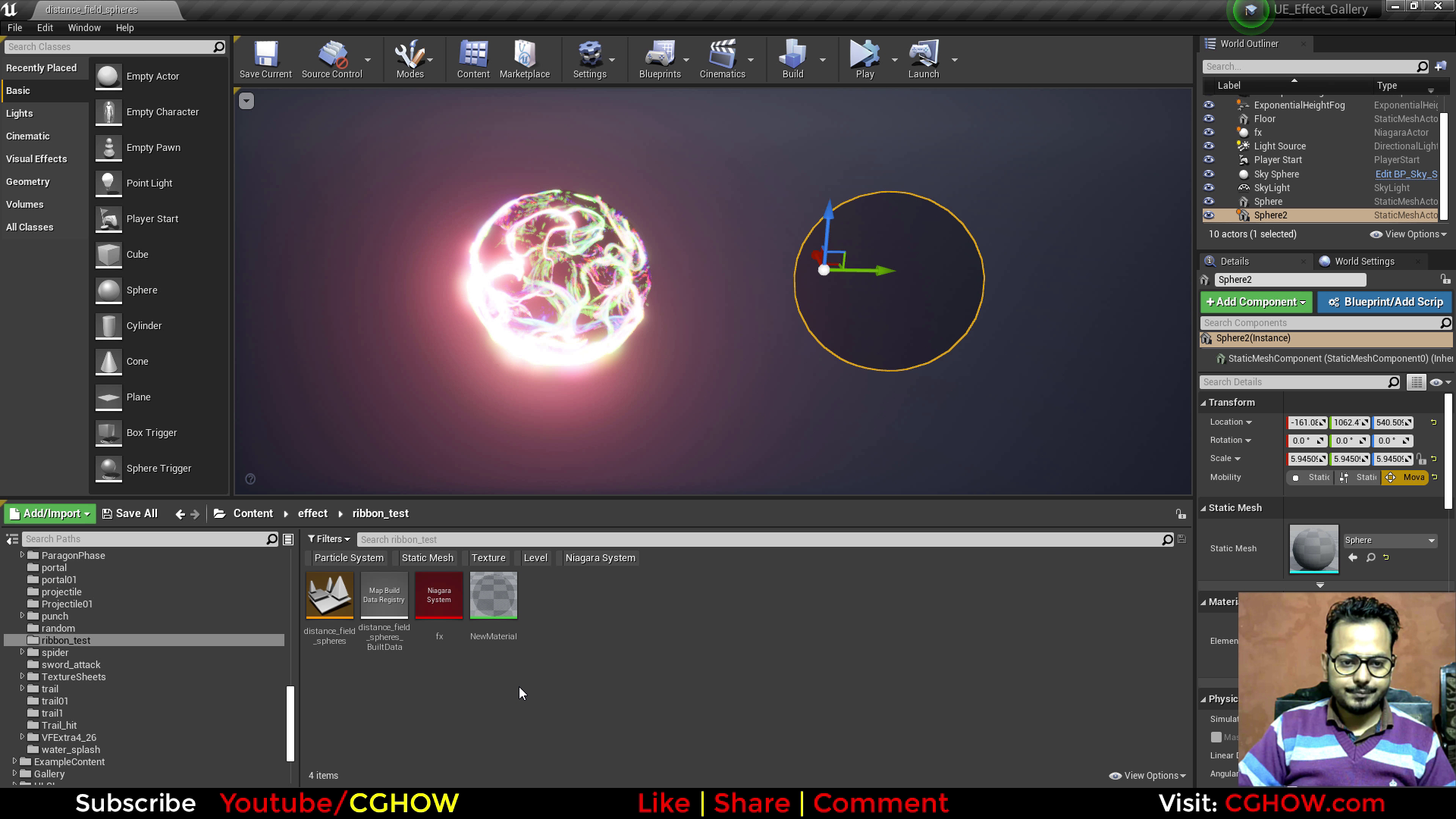Image resolution: width=1456 pixels, height=819 pixels.
Task: Select the fx Niagara System asset thumbnail
Action: tap(439, 595)
